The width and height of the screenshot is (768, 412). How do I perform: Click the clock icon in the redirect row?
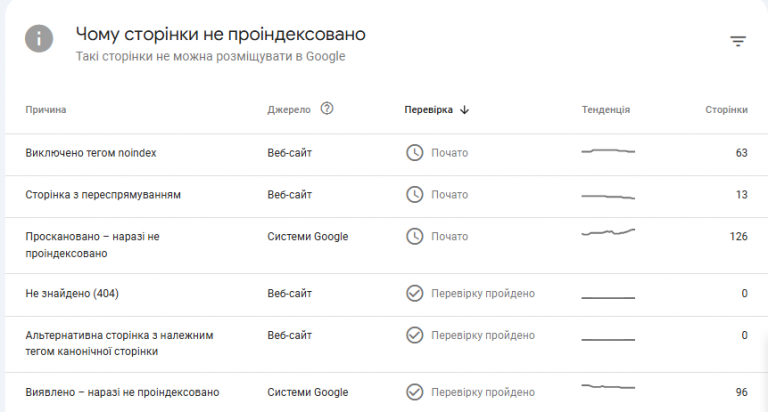(x=414, y=194)
